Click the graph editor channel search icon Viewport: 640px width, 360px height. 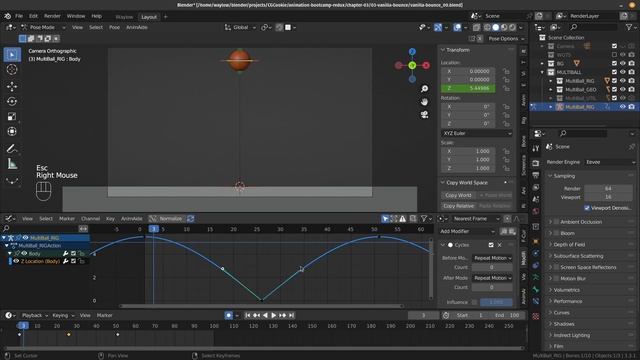6,229
